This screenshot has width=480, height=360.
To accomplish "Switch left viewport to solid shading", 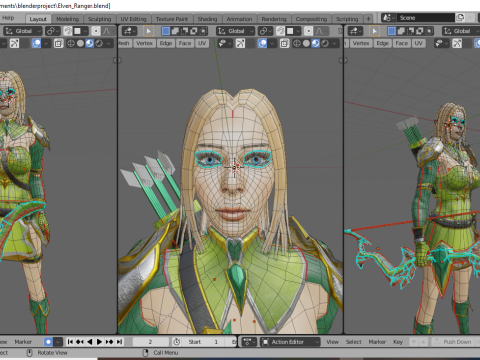I will point(80,43).
